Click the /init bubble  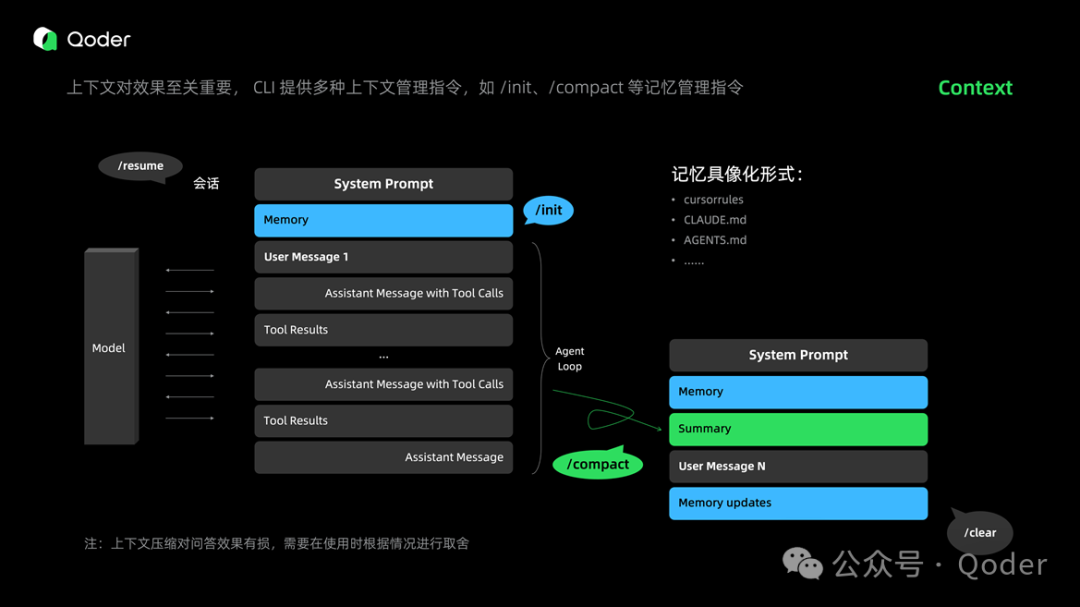548,211
